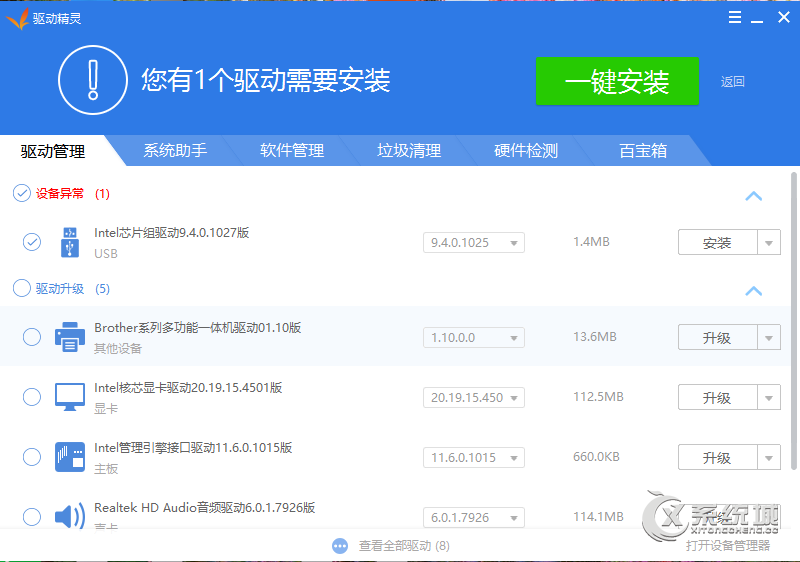Open version dropdown showing 1.10.0.0

pos(473,338)
